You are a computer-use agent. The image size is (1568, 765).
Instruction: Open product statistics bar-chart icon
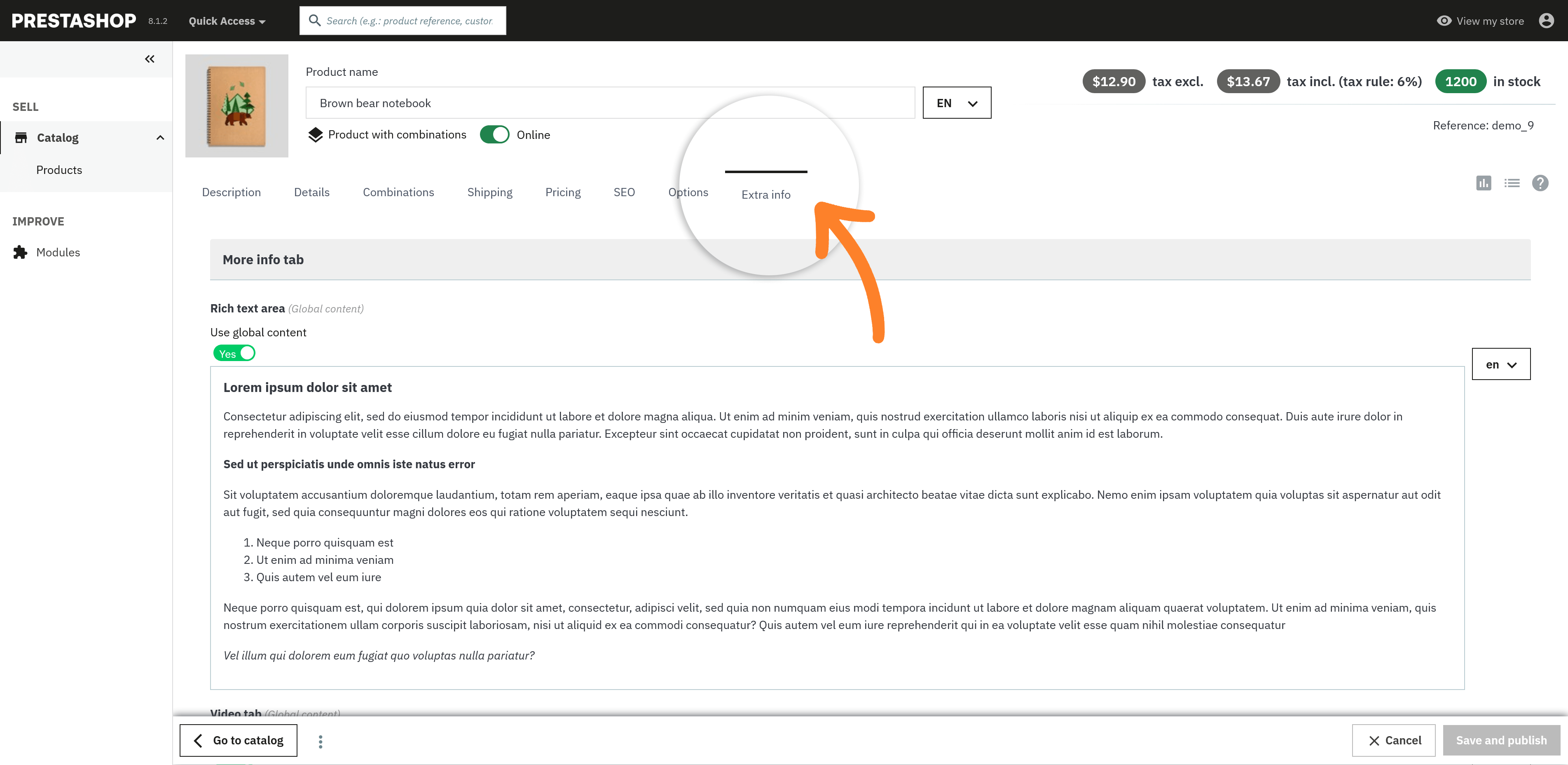click(1484, 183)
